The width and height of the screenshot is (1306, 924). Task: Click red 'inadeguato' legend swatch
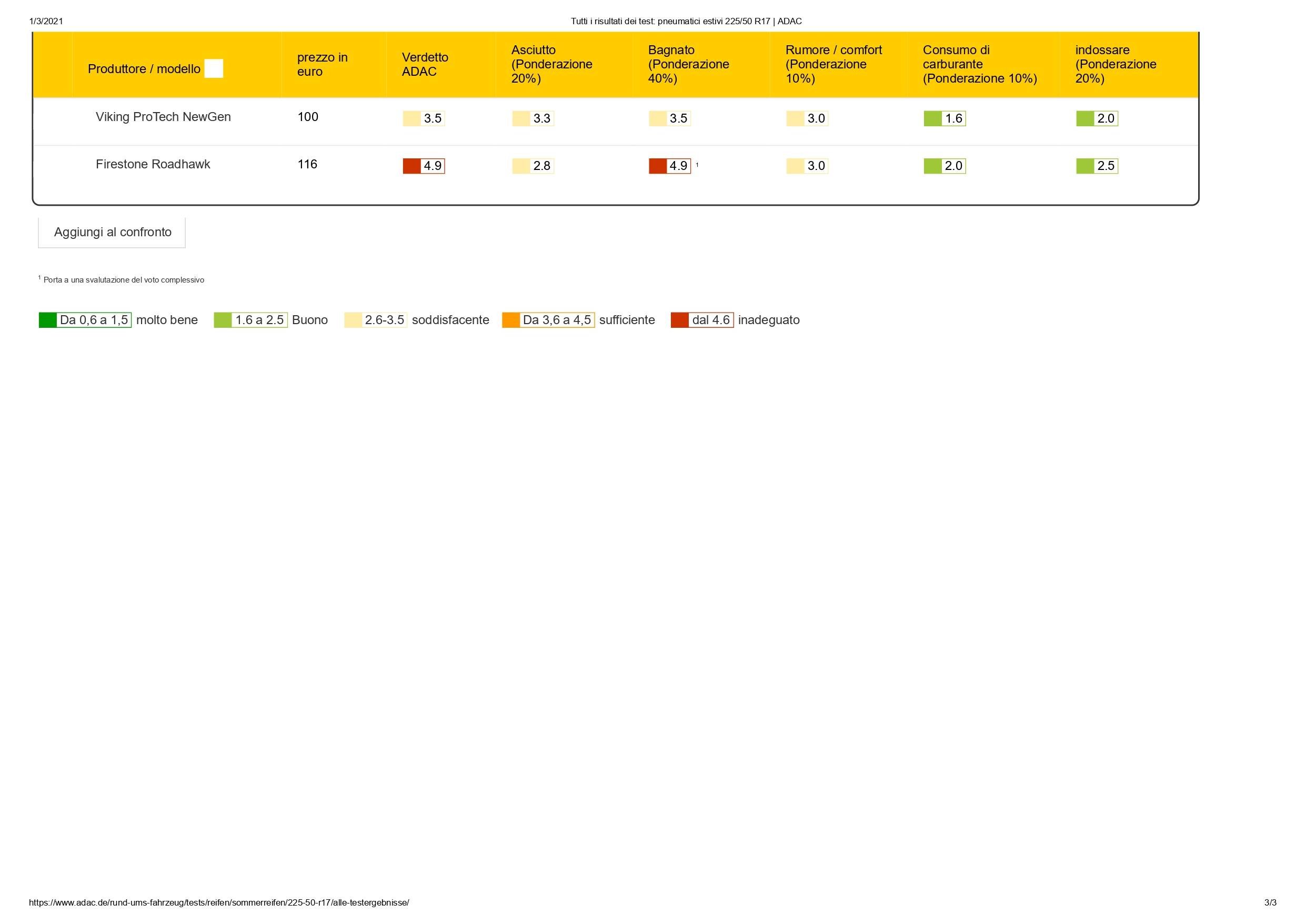tap(680, 320)
